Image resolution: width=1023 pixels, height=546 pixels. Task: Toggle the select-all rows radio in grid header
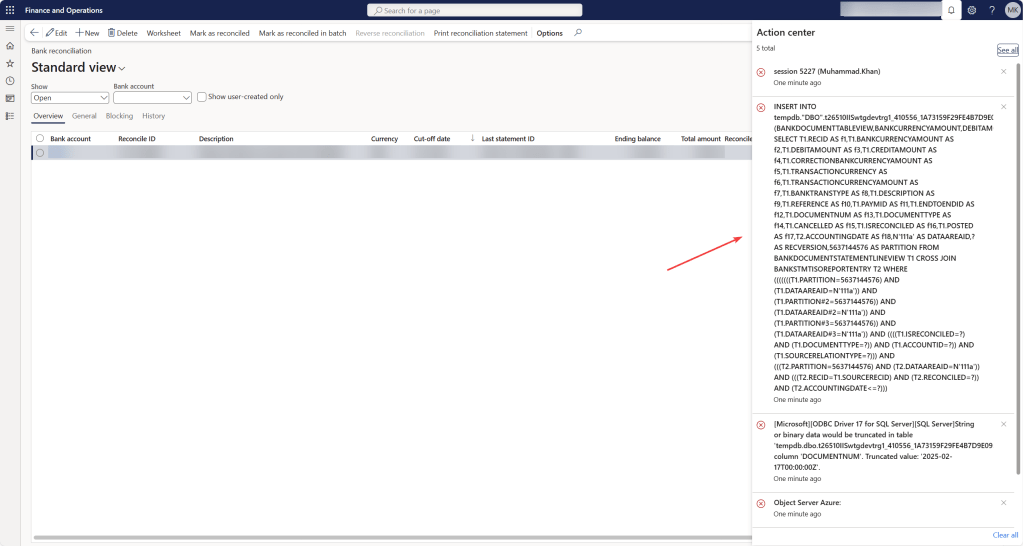coord(40,139)
